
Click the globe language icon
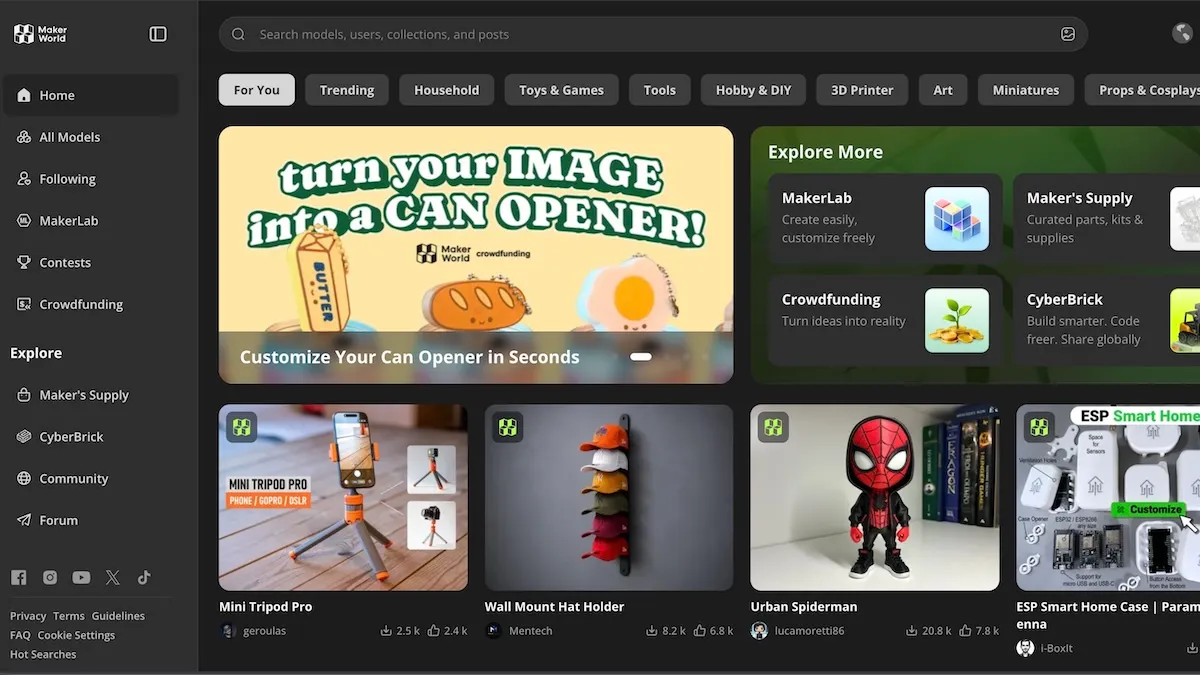pyautogui.click(x=1182, y=34)
